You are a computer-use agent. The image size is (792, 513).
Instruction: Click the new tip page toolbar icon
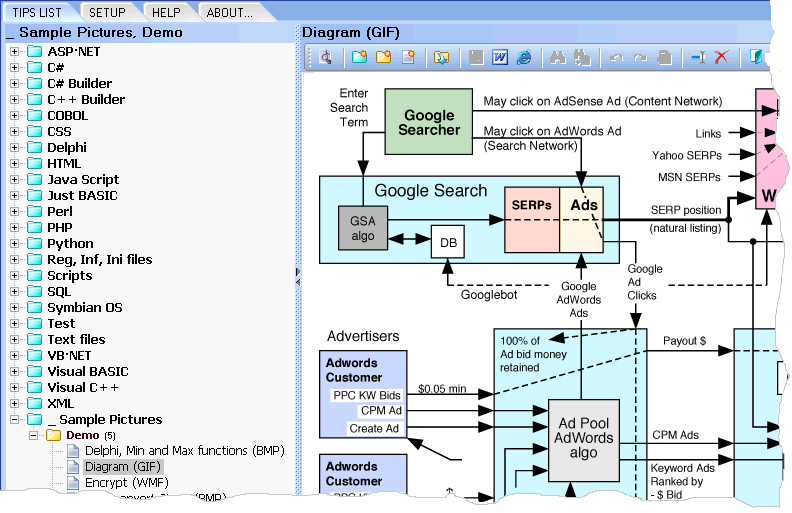click(407, 58)
